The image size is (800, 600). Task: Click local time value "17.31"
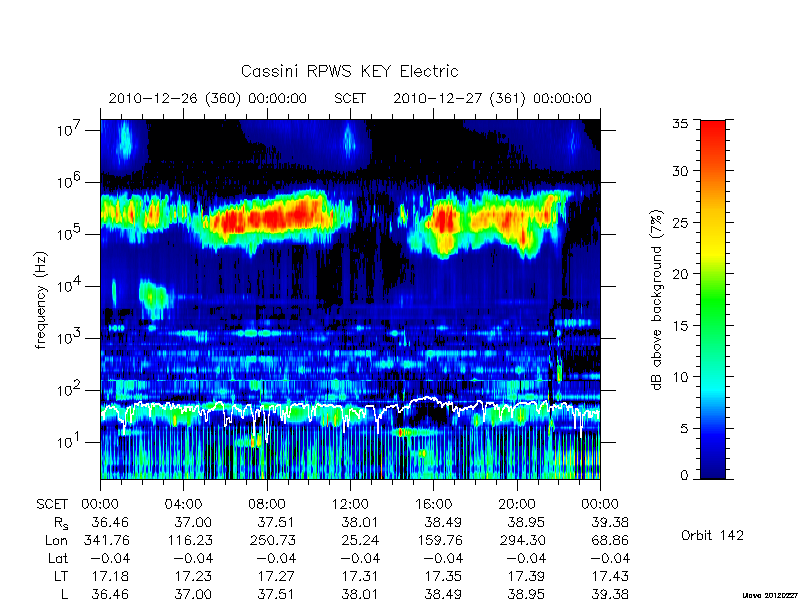pos(360,576)
